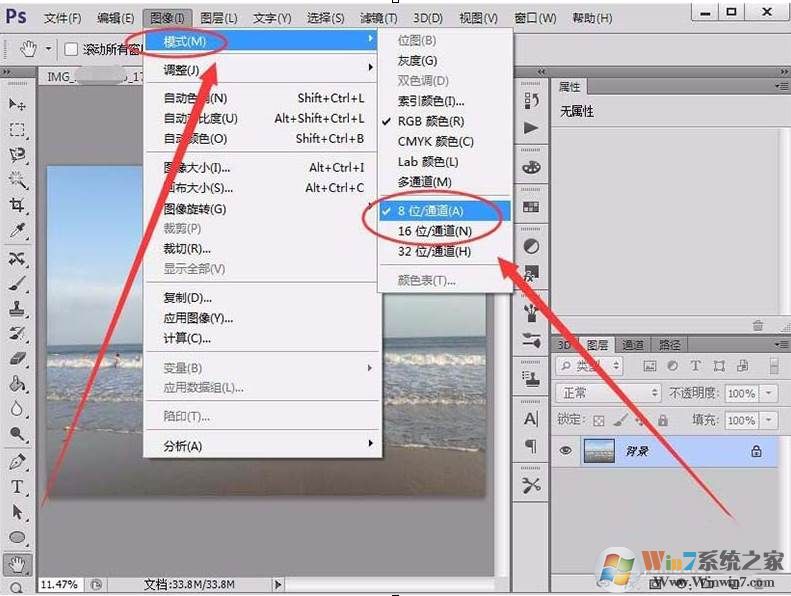The width and height of the screenshot is (791, 596).
Task: Open the 滤镜 menu in menu bar
Action: (x=378, y=18)
